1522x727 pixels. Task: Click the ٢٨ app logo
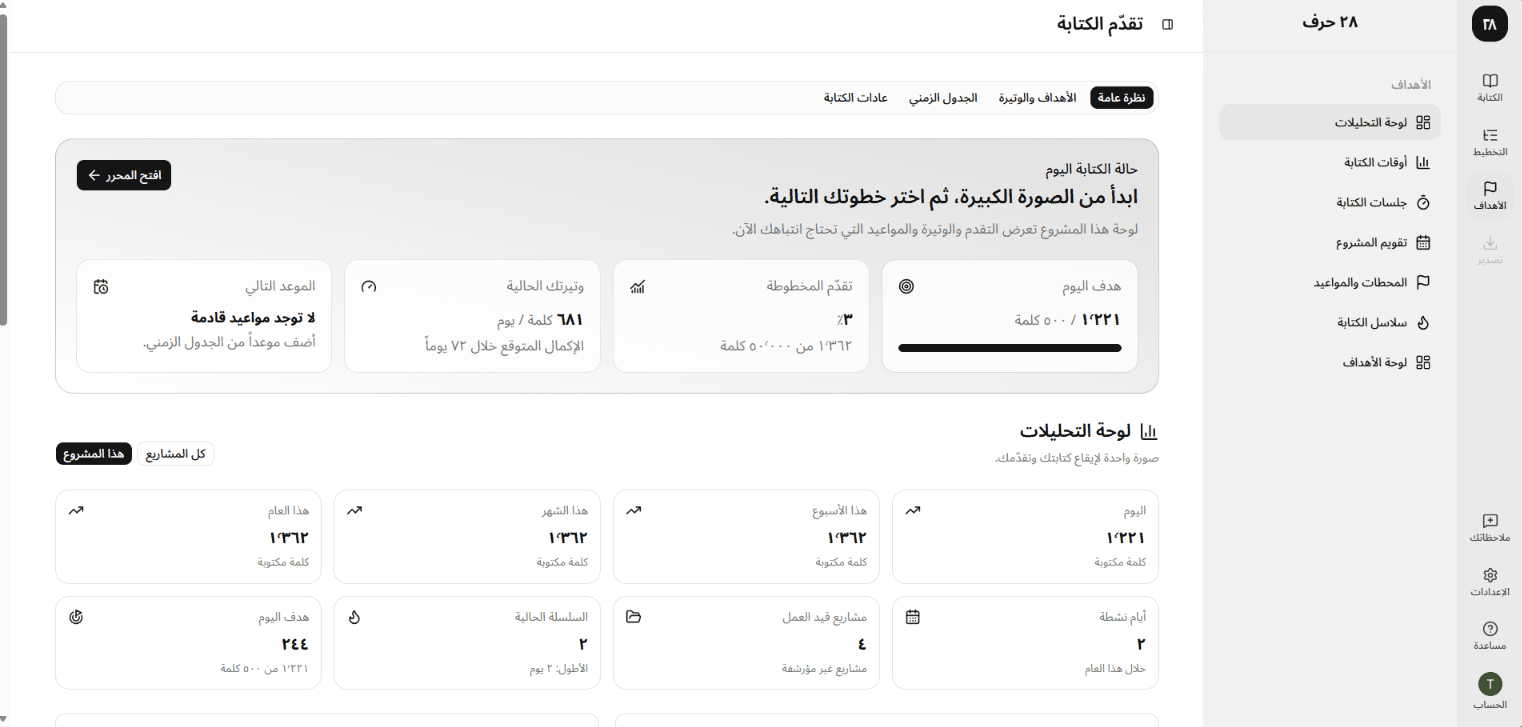tap(1490, 24)
